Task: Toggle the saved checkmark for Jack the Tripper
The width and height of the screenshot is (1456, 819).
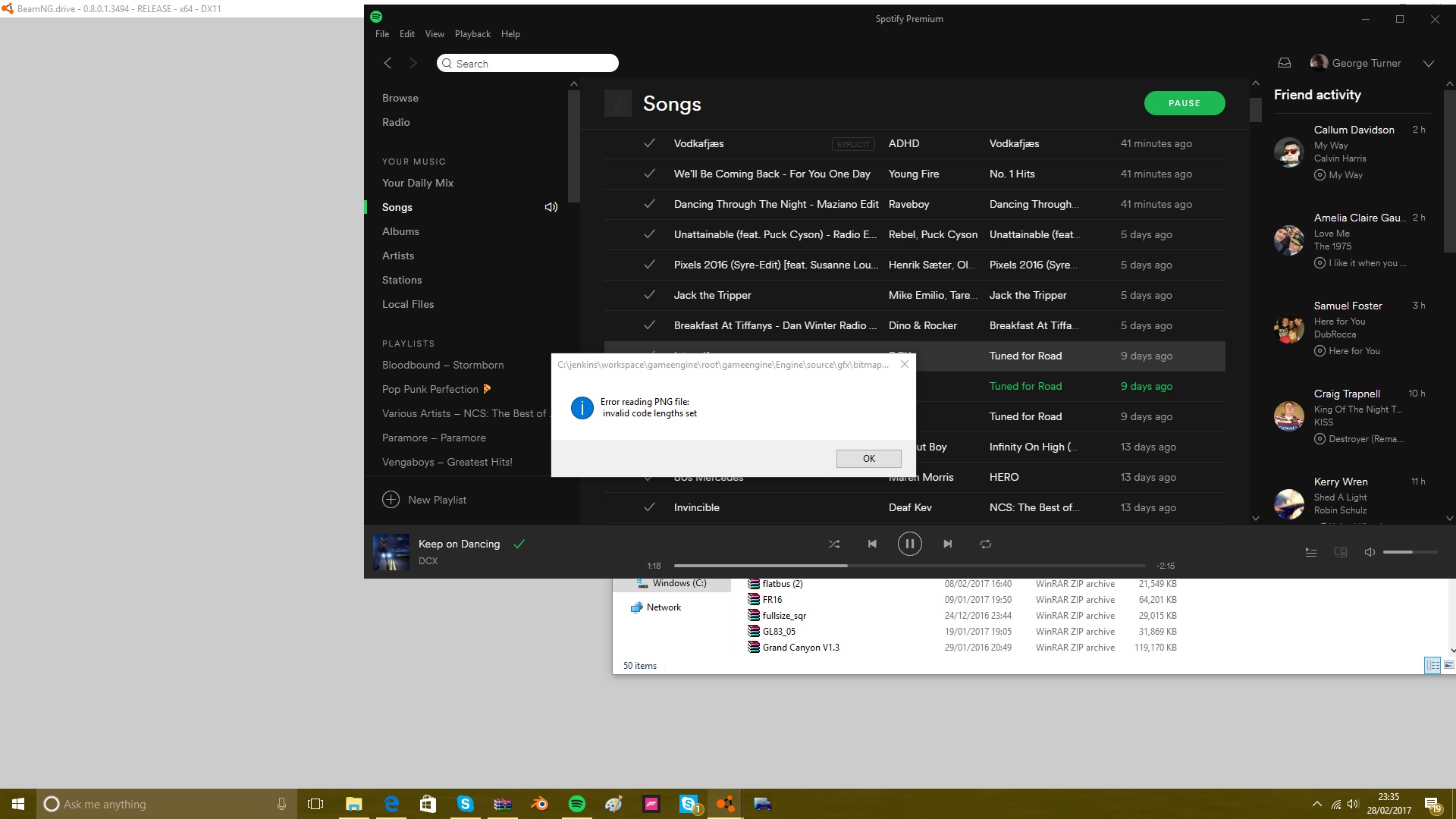Action: (649, 295)
